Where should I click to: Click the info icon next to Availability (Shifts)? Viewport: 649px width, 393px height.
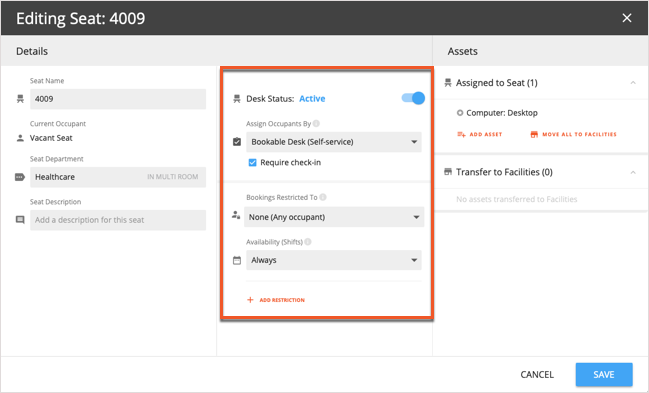point(308,242)
